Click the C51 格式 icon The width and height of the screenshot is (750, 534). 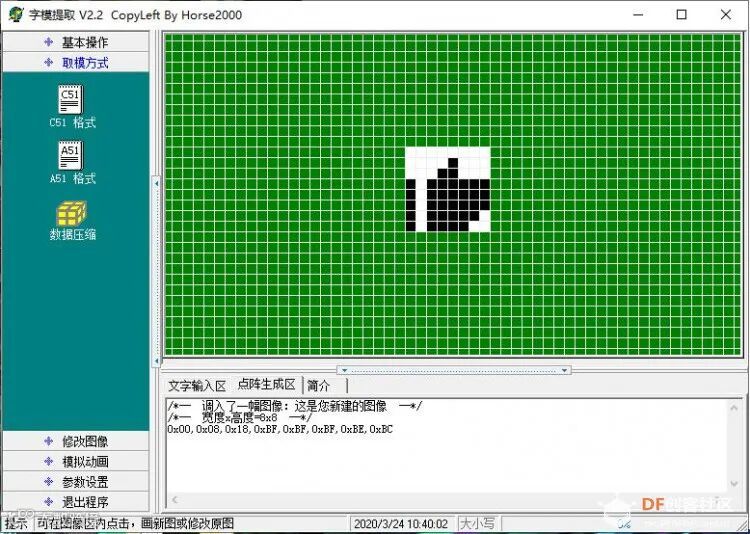click(x=71, y=100)
